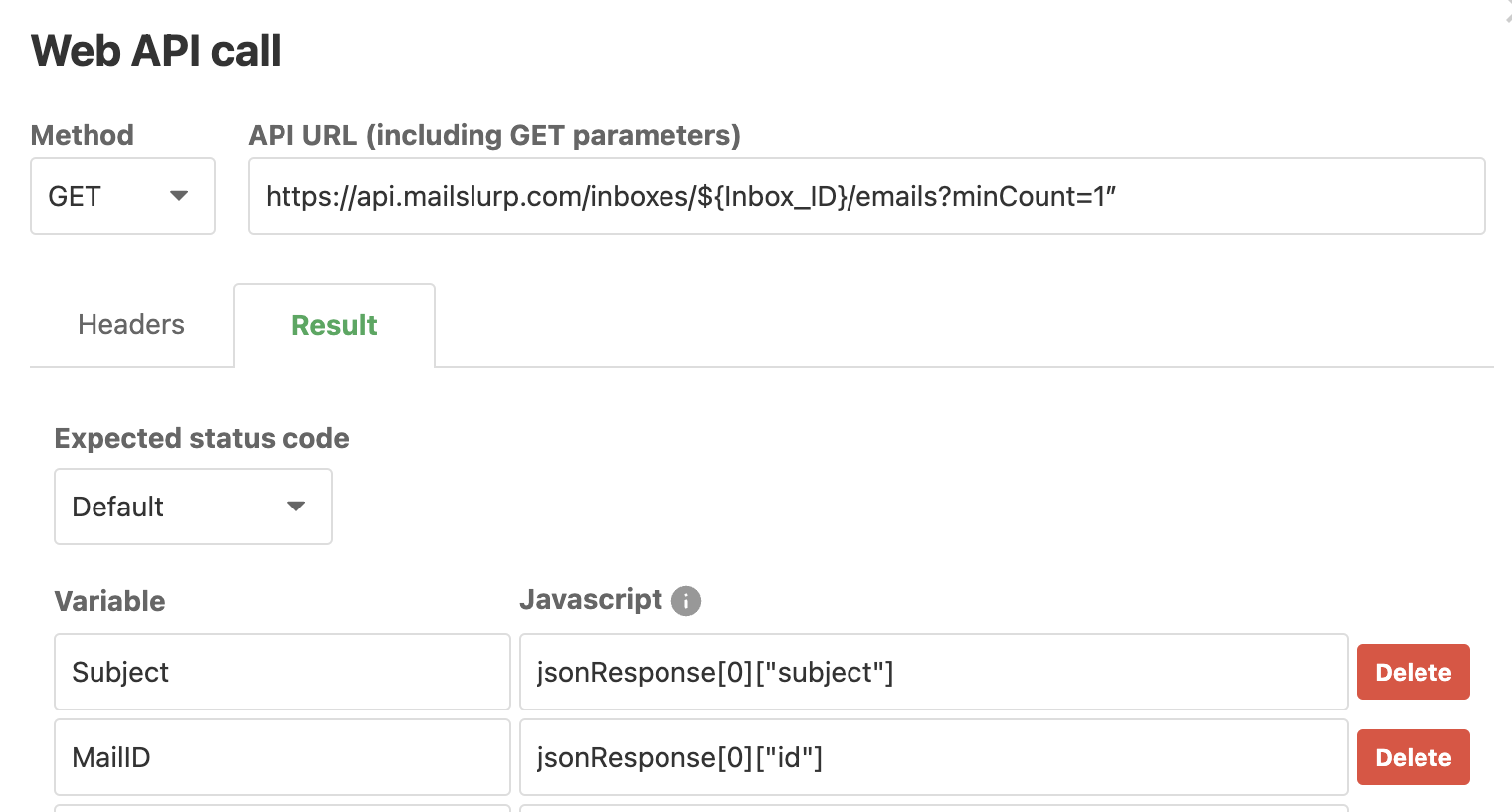
Task: Select the GET method value text
Action: (x=75, y=196)
